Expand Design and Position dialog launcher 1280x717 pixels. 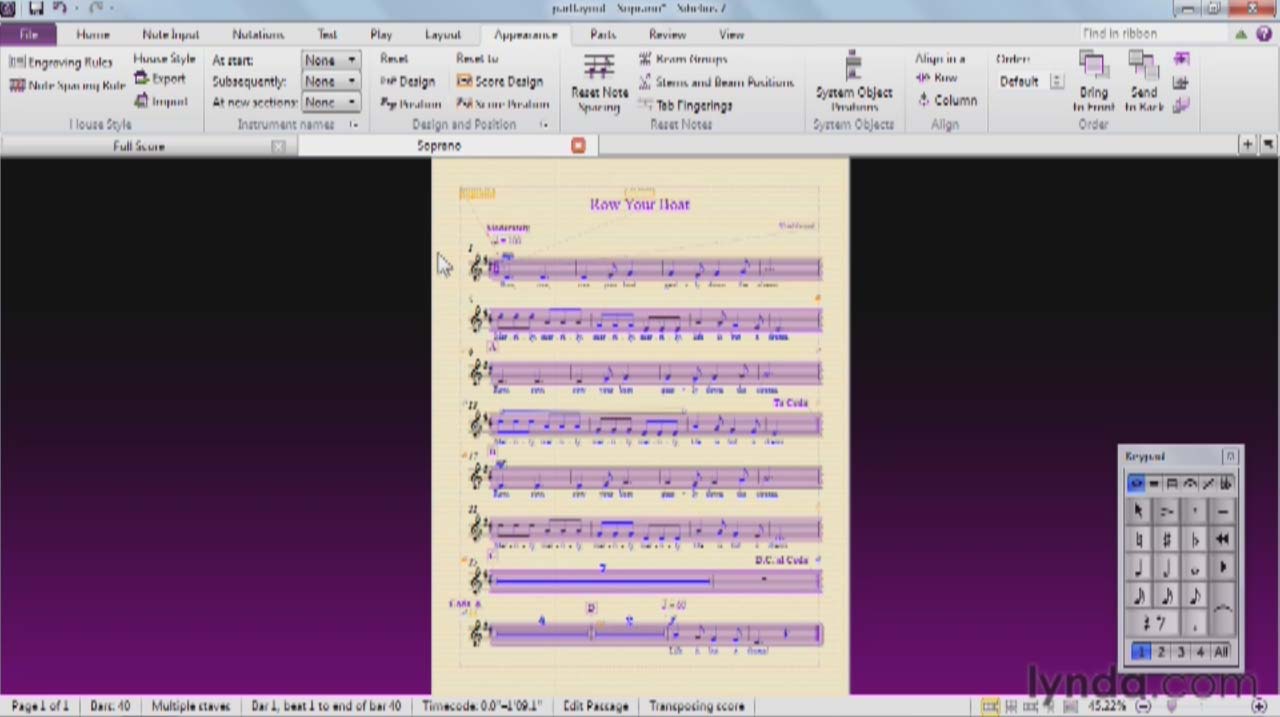[x=544, y=125]
